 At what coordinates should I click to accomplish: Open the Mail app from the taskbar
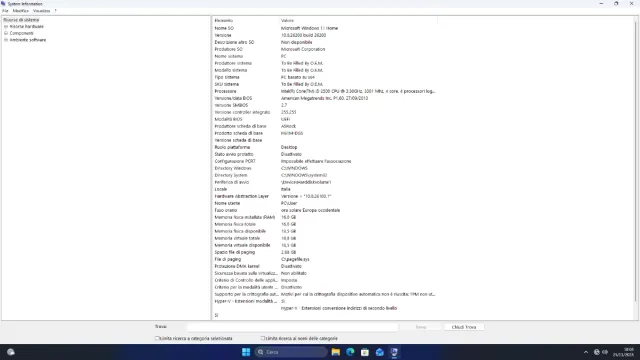click(x=380, y=352)
